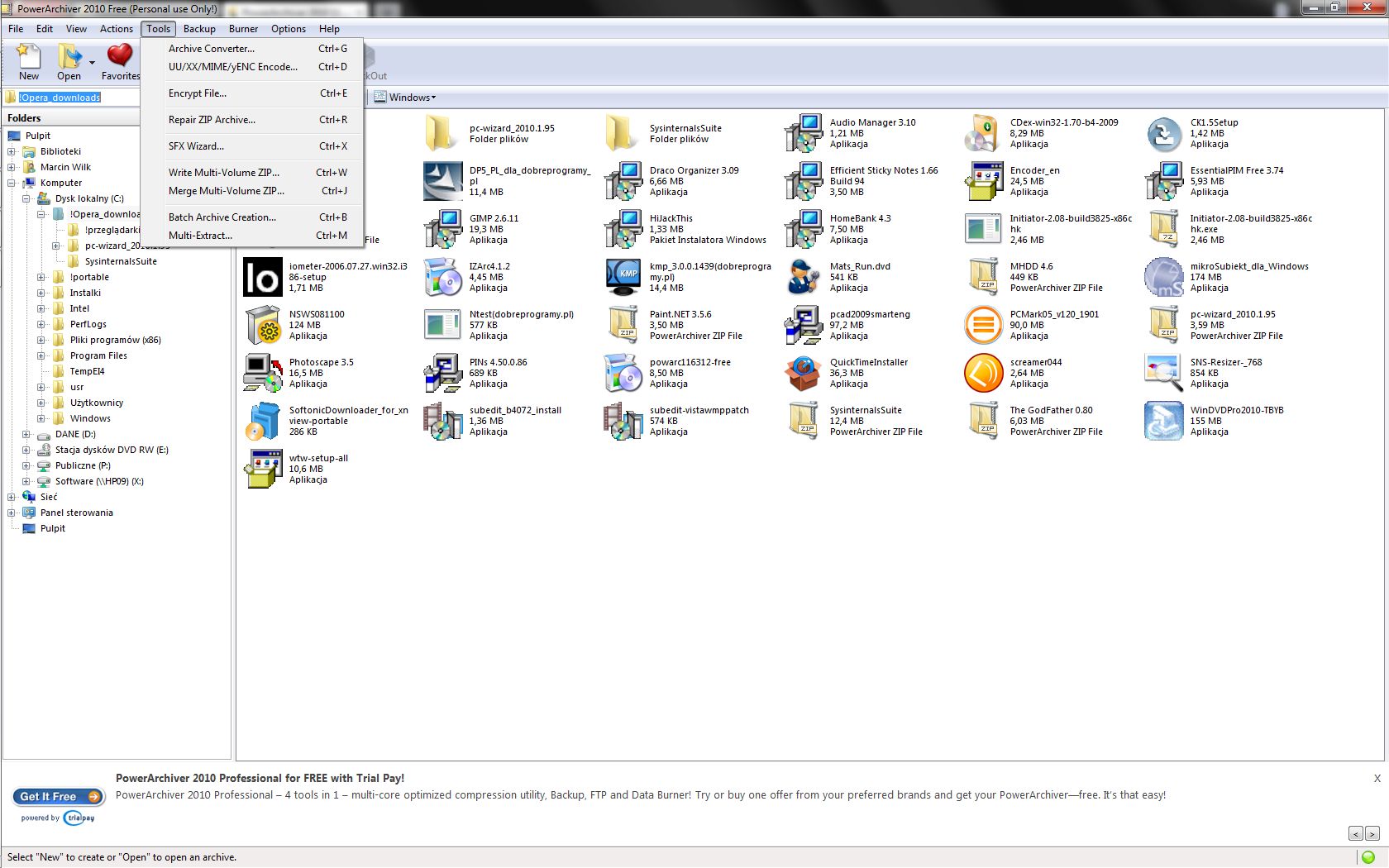Image resolution: width=1389 pixels, height=868 pixels.
Task: Select the Mats_Run.dvd icon
Action: click(x=804, y=277)
